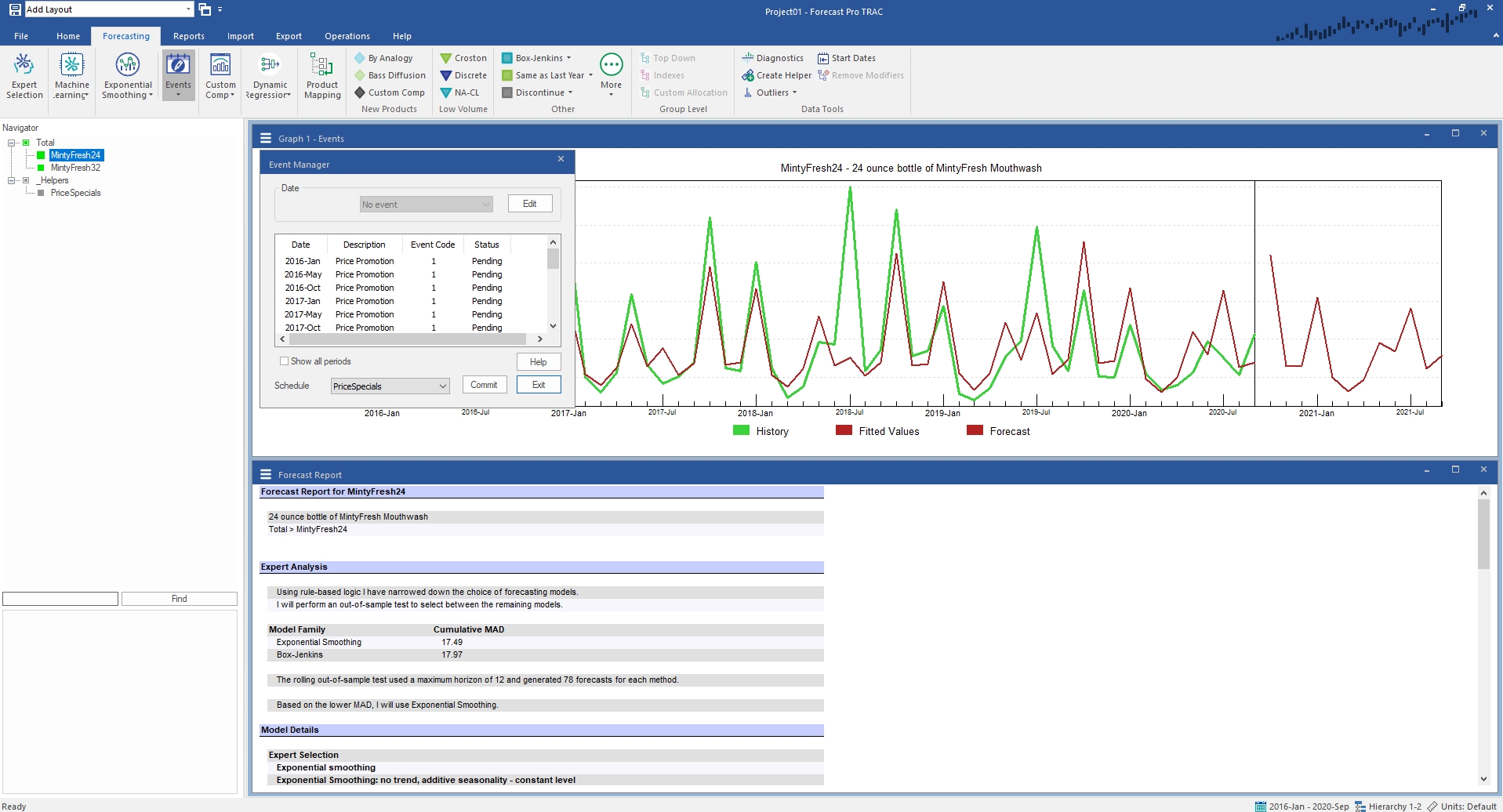
Task: Open Machine Learning model options
Action: [71, 76]
